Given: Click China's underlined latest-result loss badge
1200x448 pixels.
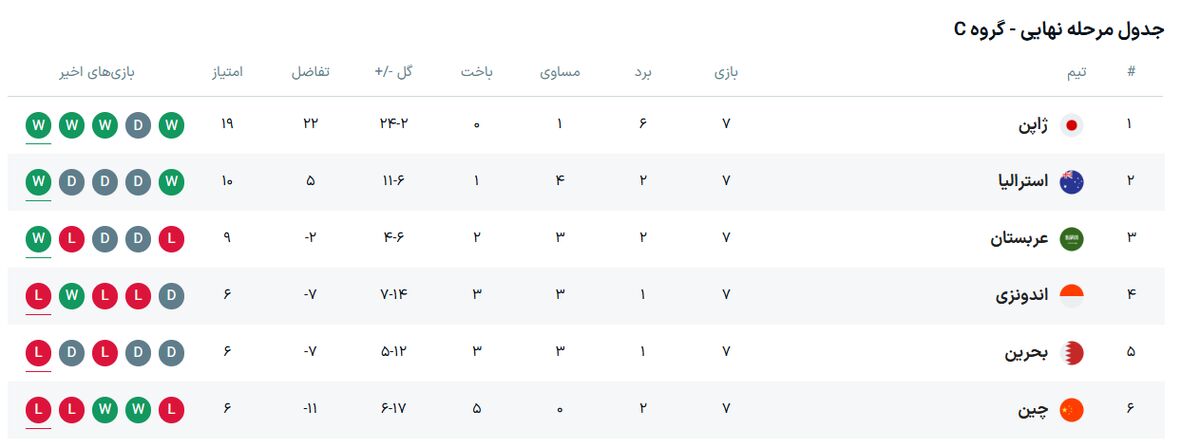Looking at the screenshot, I should point(39,410).
